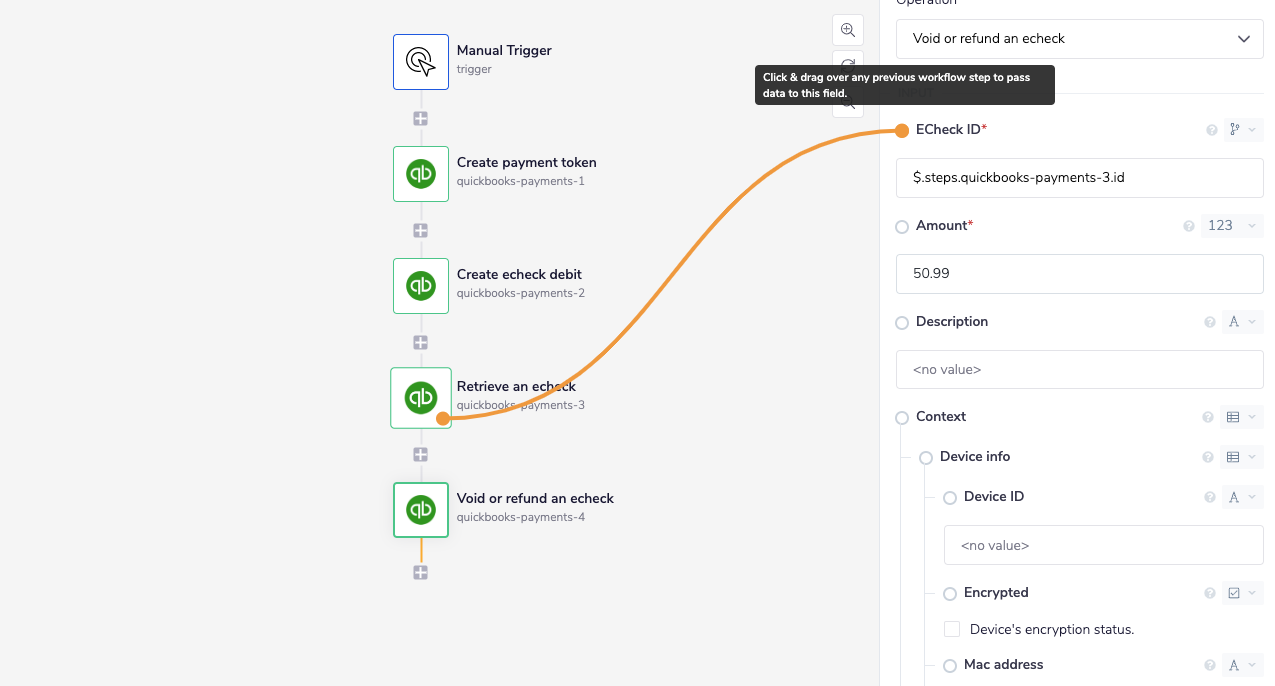Click the reference type icon next to ECheck ID

coord(1236,129)
